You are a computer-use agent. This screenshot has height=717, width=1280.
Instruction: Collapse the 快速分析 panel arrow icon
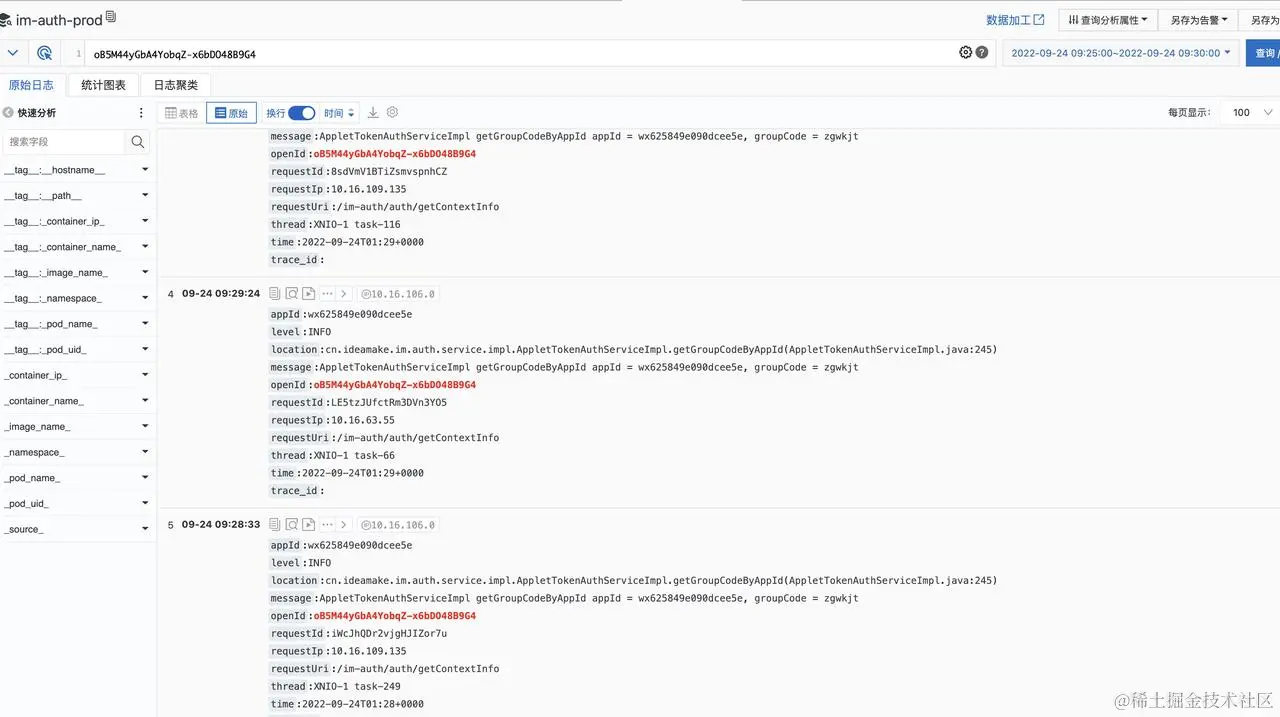click(8, 113)
